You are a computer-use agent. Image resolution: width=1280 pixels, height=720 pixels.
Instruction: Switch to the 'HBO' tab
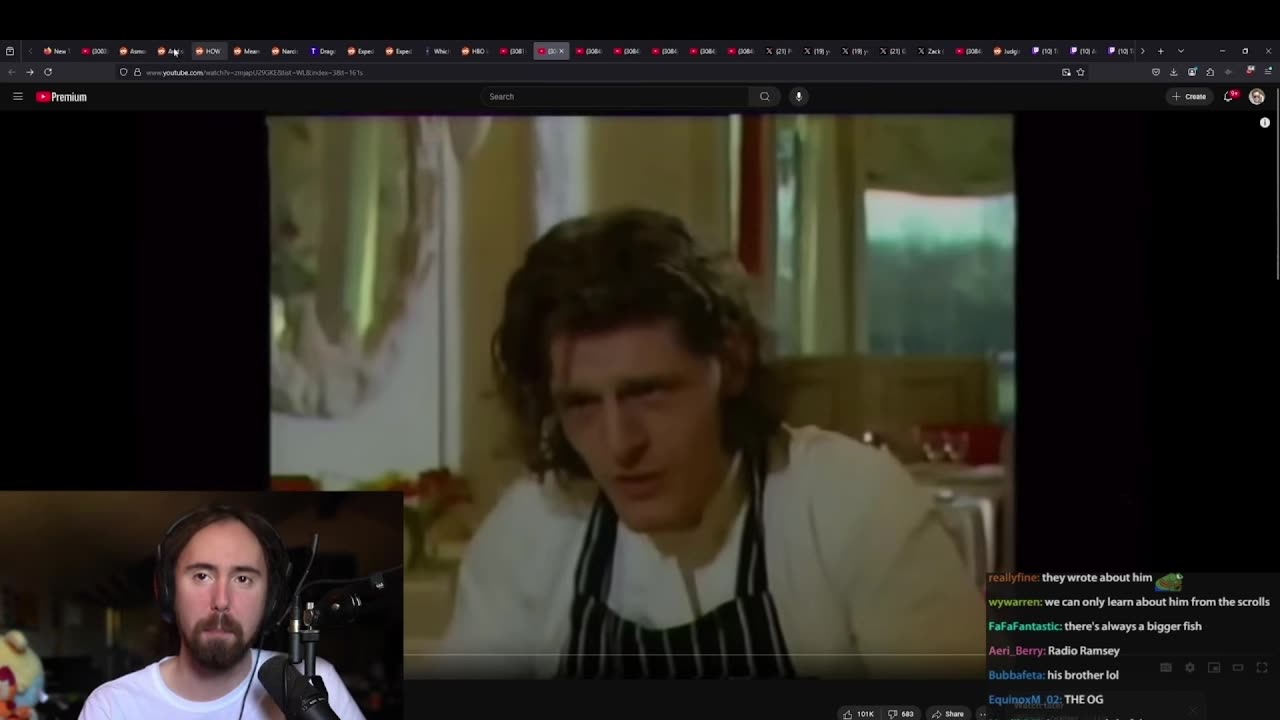(x=473, y=51)
